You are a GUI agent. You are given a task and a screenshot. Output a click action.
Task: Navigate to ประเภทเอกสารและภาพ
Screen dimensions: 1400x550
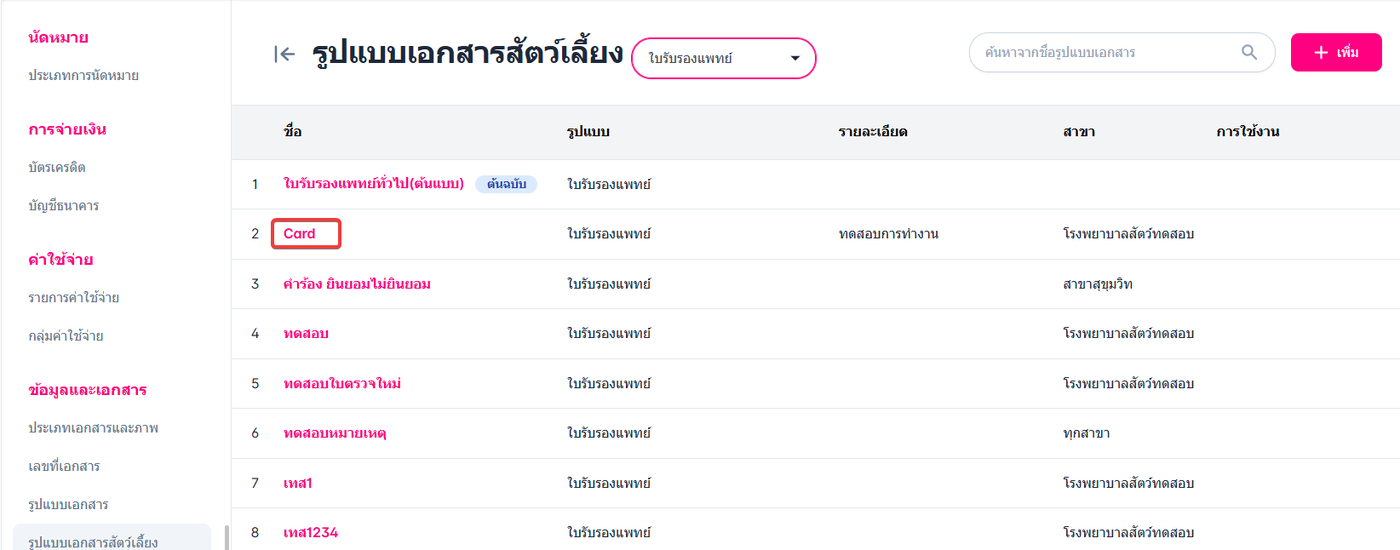94,427
